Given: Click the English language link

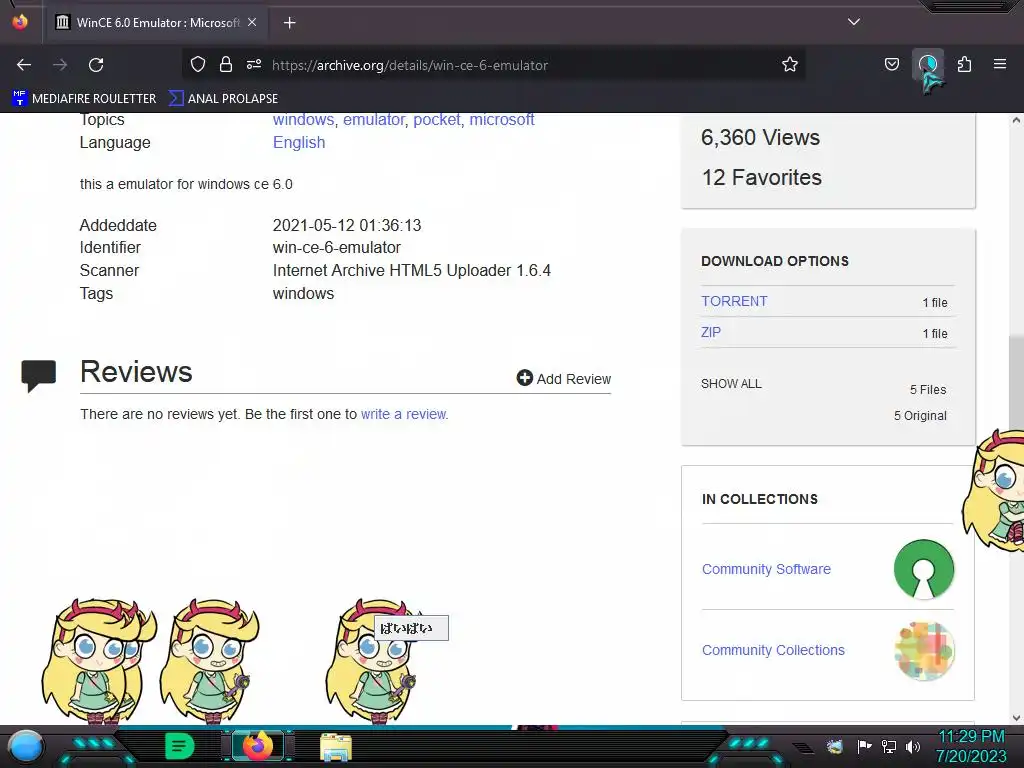Looking at the screenshot, I should 299,142.
